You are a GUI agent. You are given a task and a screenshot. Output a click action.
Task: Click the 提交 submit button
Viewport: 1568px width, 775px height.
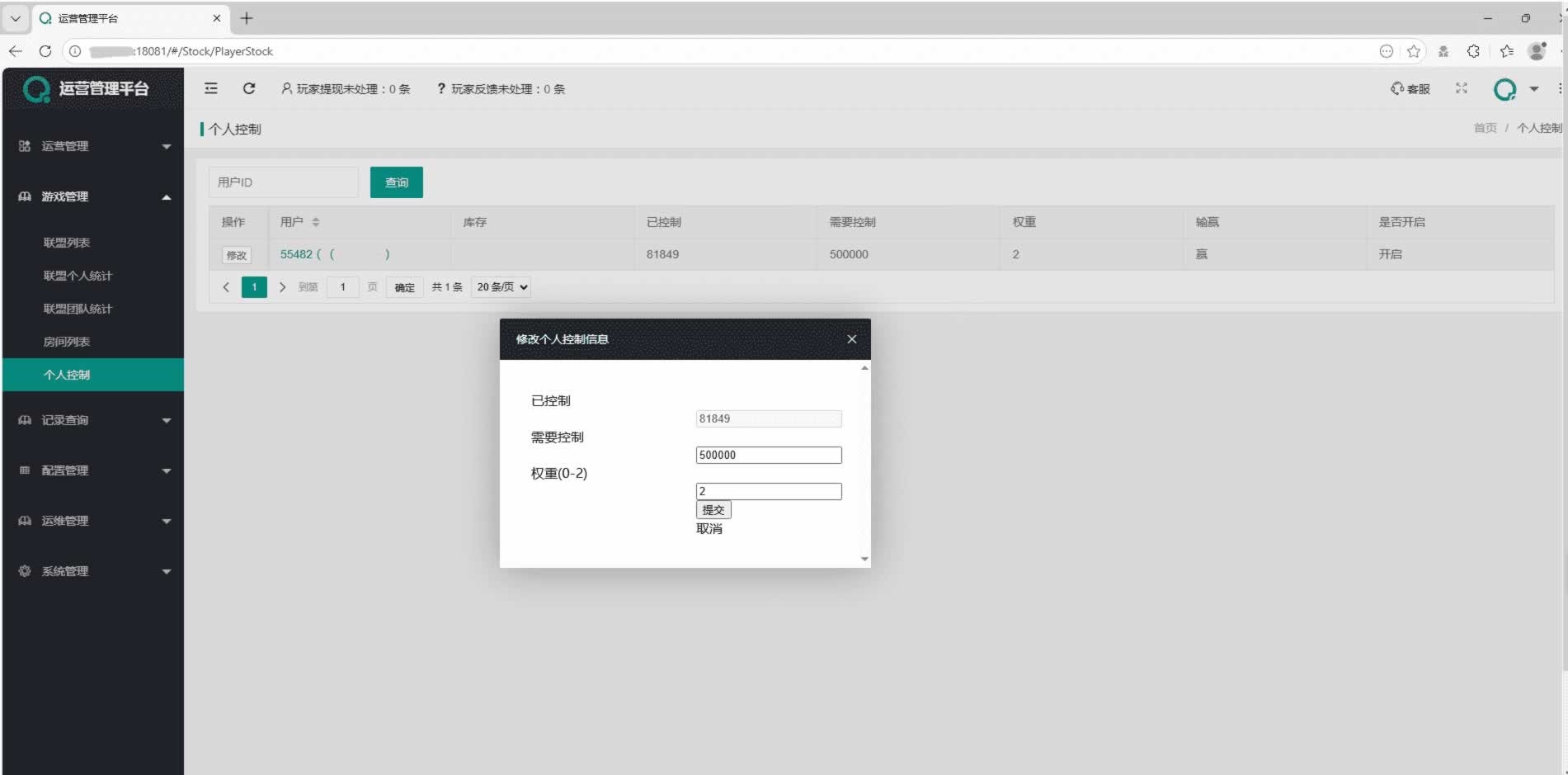713,510
